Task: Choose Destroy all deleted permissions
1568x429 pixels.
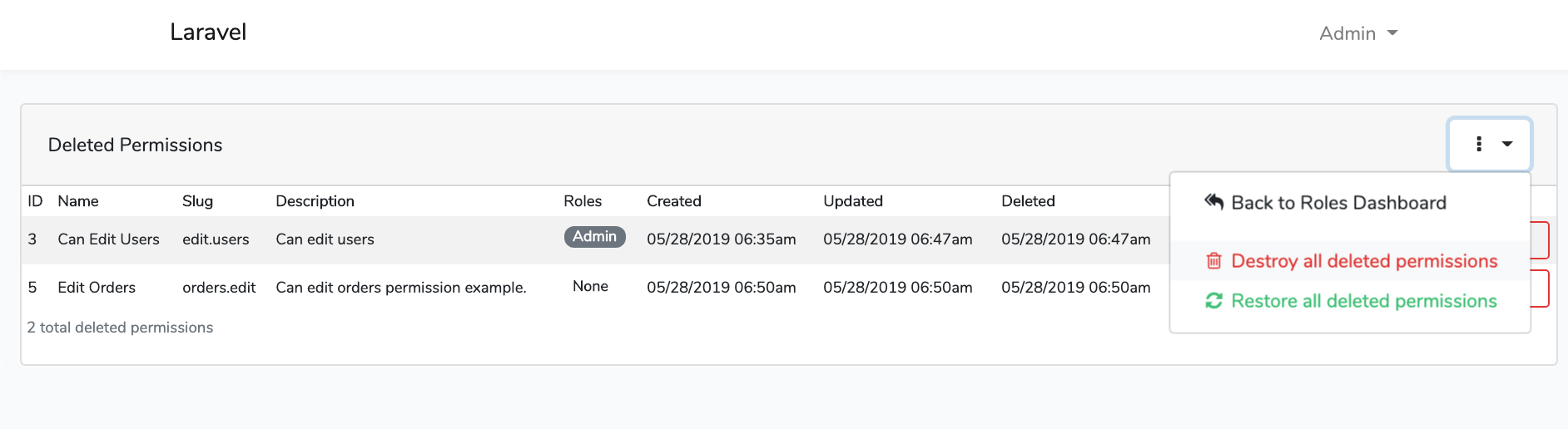Action: 1363,261
